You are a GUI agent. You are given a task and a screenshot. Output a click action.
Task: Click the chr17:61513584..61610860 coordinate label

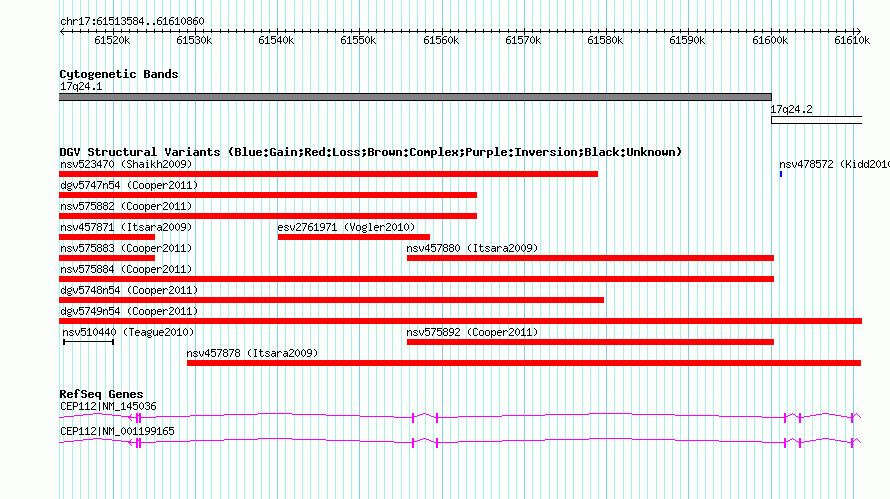[132, 22]
